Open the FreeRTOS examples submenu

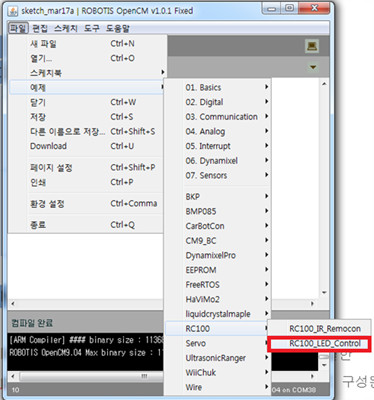(218, 285)
